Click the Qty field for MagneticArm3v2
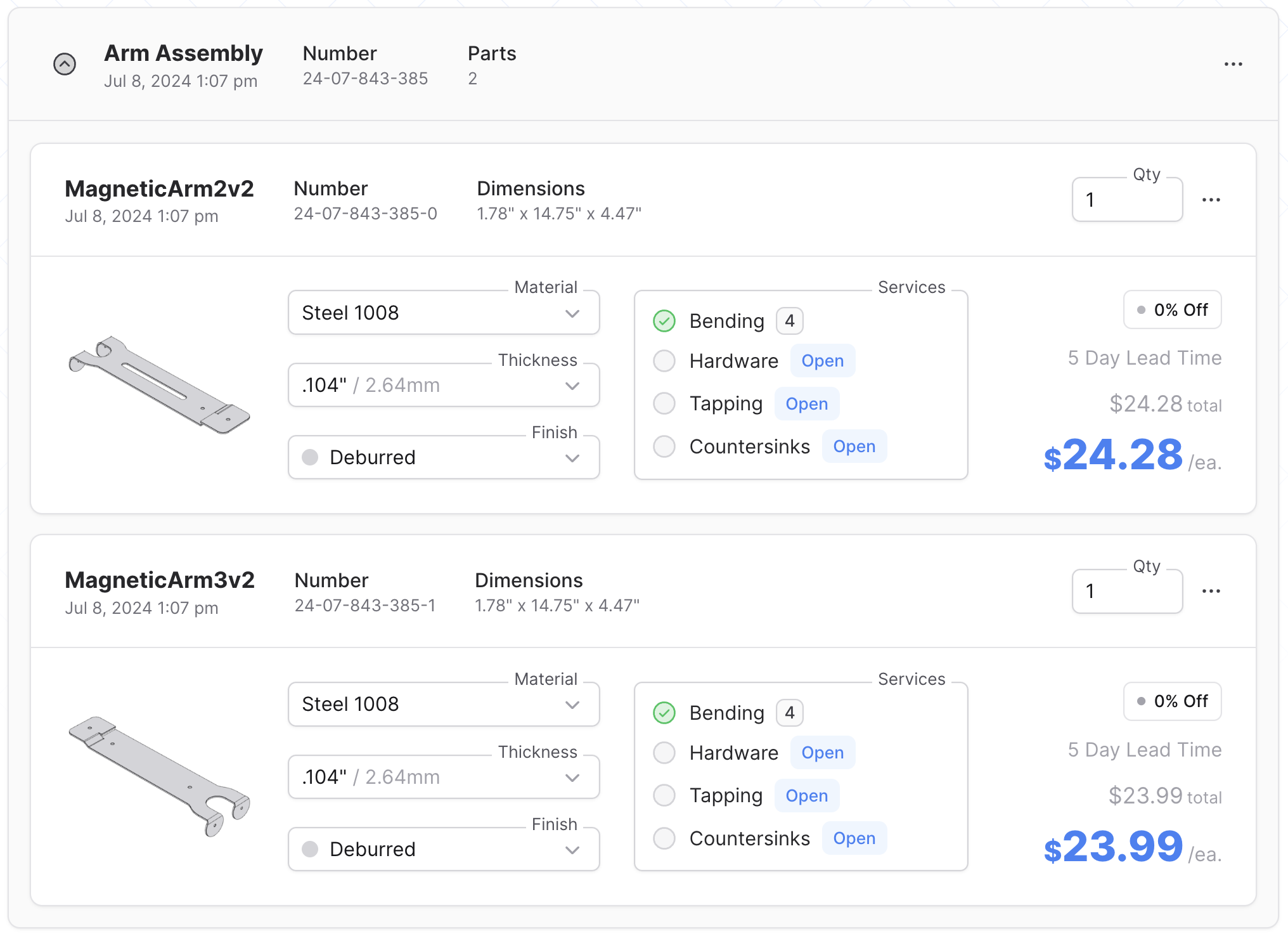 [x=1126, y=591]
